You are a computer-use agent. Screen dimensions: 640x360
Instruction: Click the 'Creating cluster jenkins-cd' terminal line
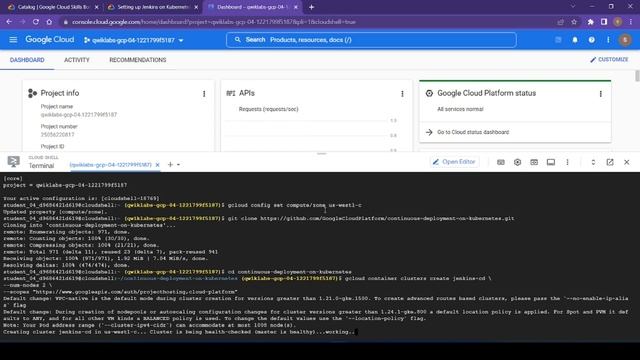coord(179,332)
